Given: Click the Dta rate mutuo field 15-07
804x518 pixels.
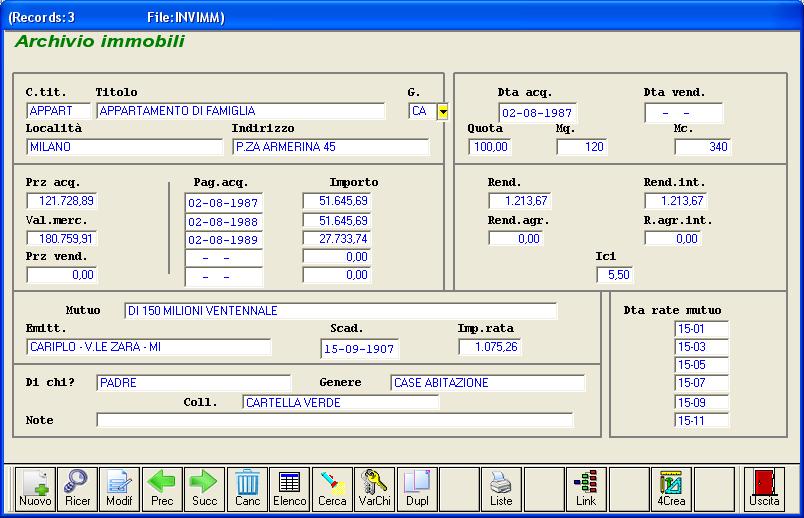Looking at the screenshot, I should pos(701,383).
